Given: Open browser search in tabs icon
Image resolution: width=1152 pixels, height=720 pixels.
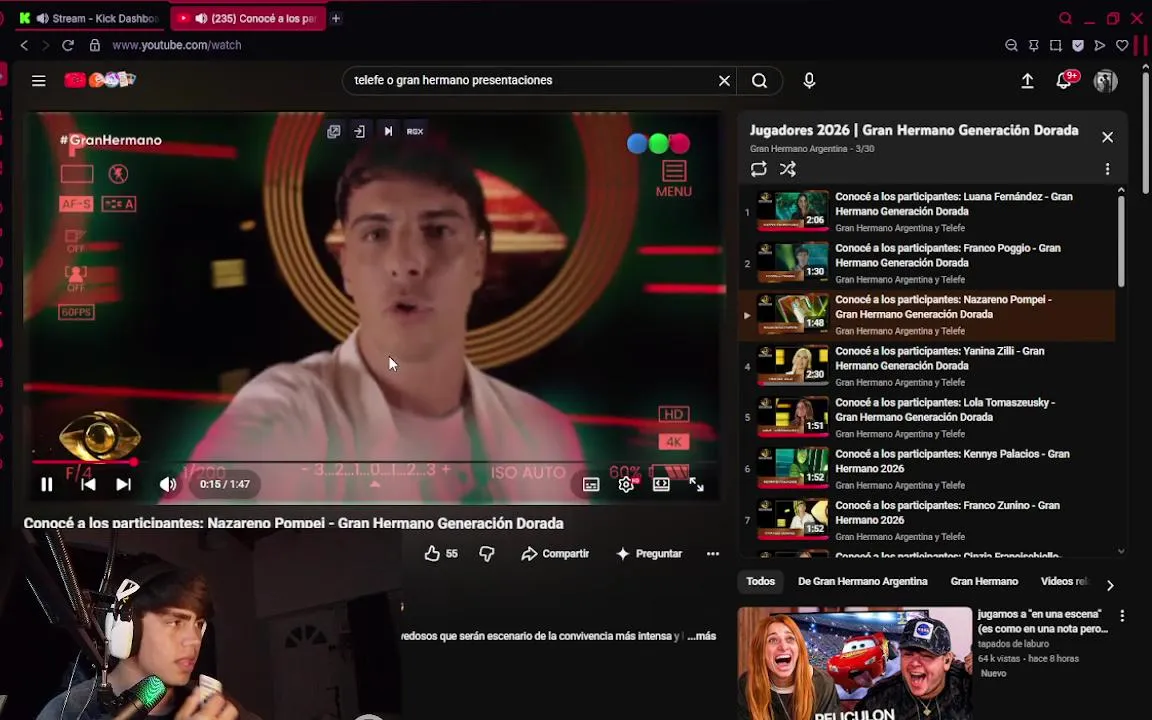Looking at the screenshot, I should [1065, 18].
